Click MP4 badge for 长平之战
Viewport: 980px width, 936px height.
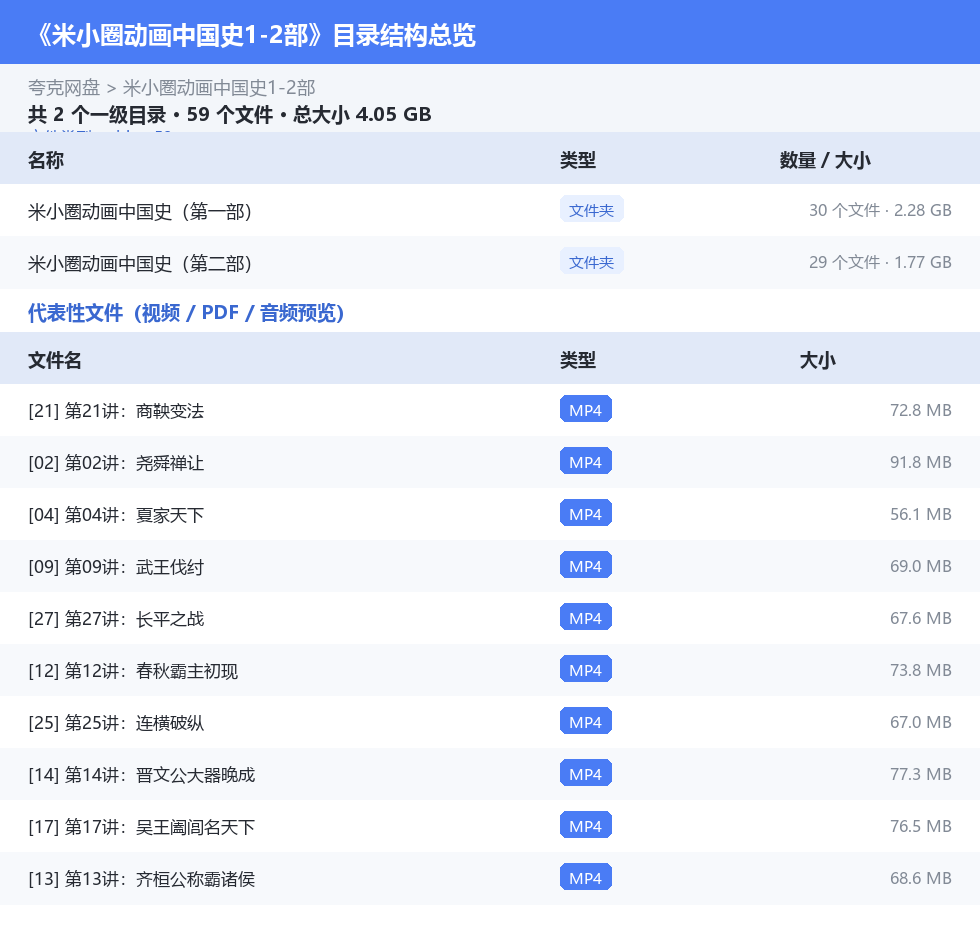[586, 617]
